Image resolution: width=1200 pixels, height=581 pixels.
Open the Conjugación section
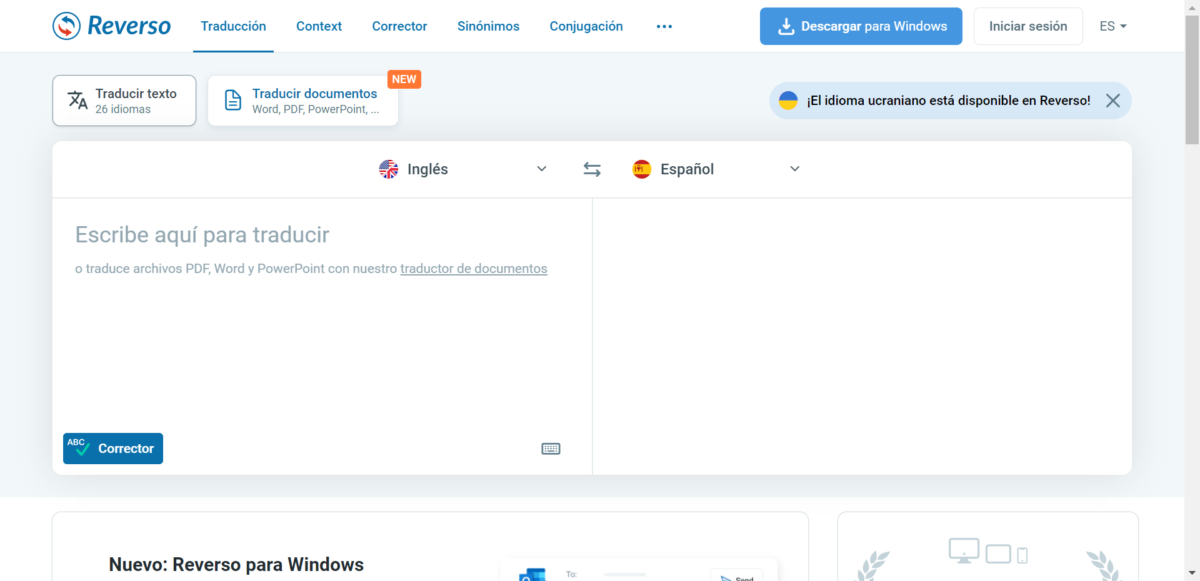click(x=586, y=26)
